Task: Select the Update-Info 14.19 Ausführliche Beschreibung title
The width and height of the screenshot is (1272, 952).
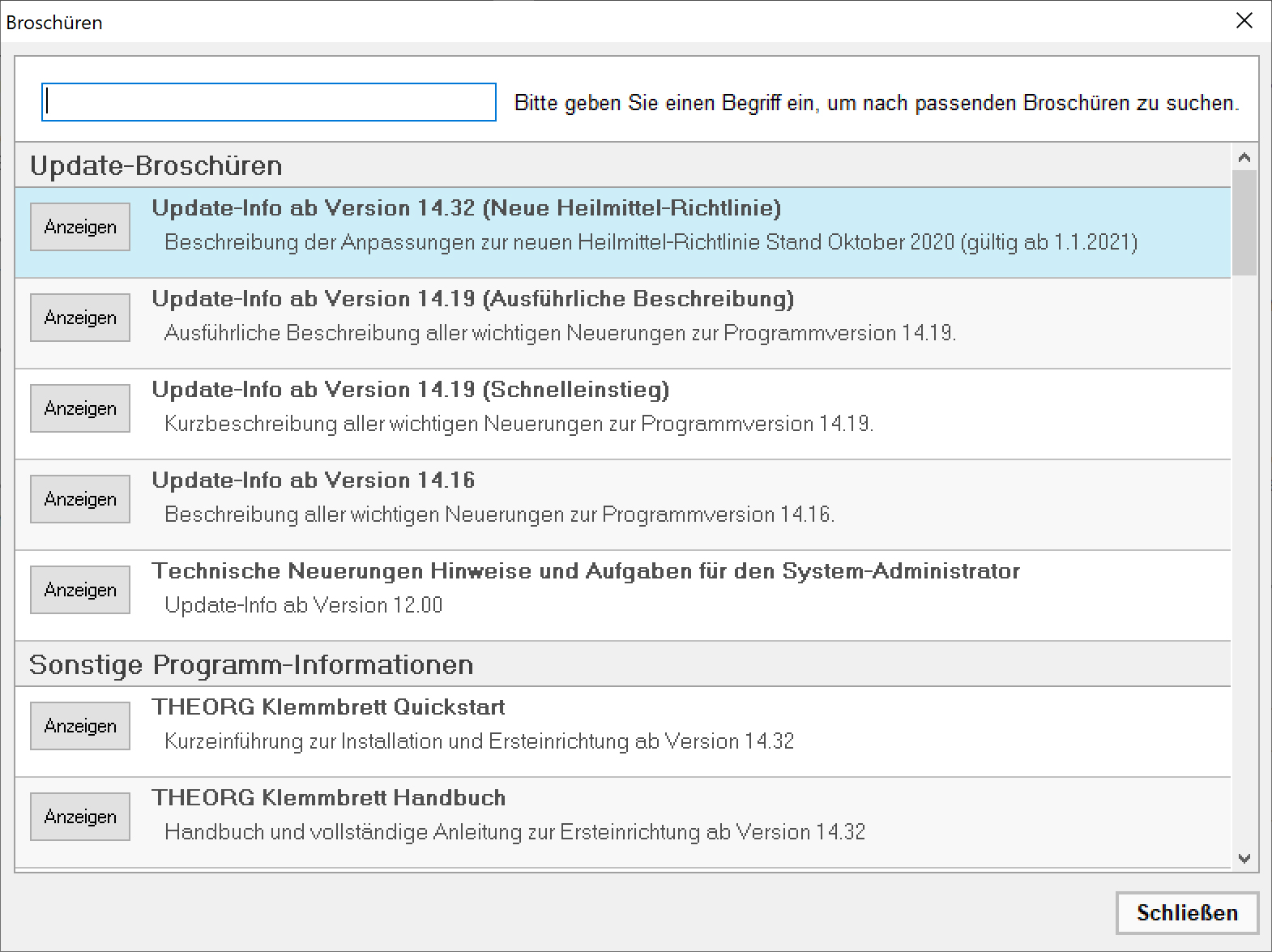Action: click(x=472, y=299)
